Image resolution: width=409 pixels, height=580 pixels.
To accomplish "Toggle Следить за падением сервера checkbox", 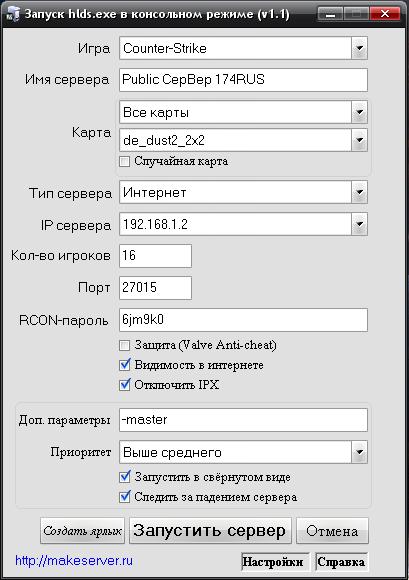I will point(125,496).
